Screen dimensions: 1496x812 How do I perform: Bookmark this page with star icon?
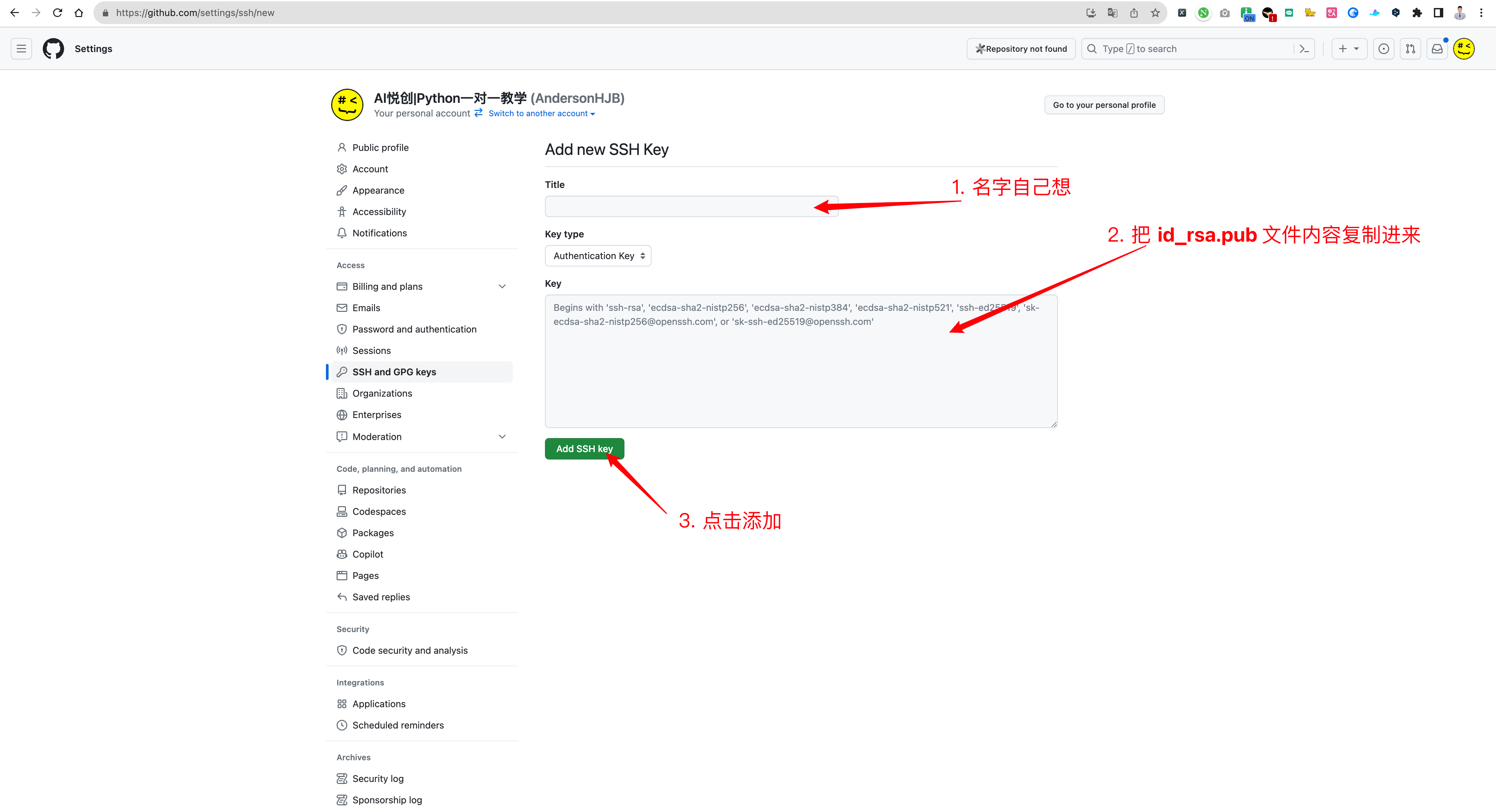tap(1155, 13)
